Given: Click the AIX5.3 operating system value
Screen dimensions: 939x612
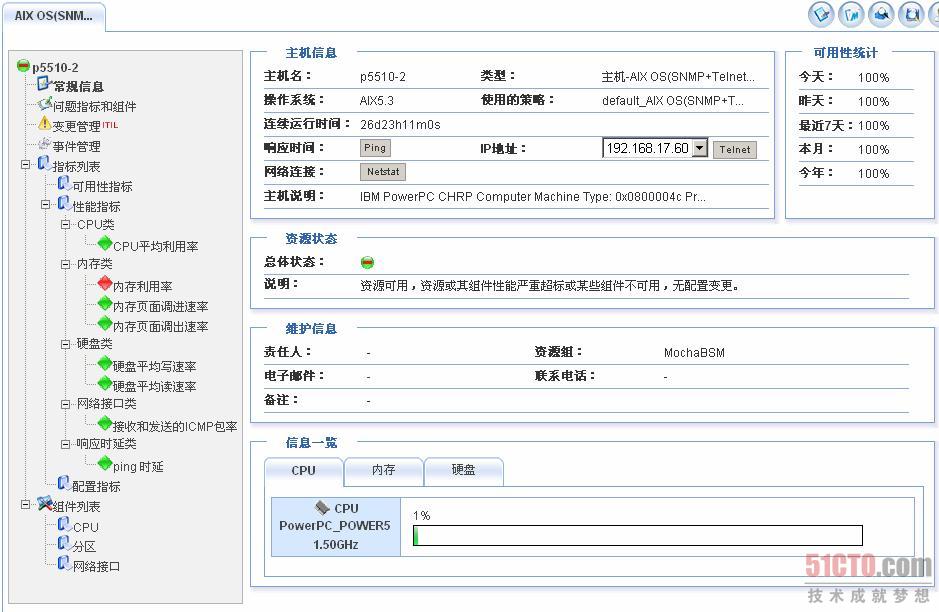Looking at the screenshot, I should (377, 101).
